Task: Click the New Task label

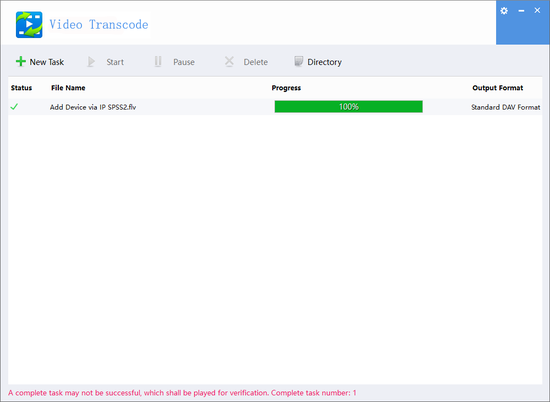Action: pos(47,62)
